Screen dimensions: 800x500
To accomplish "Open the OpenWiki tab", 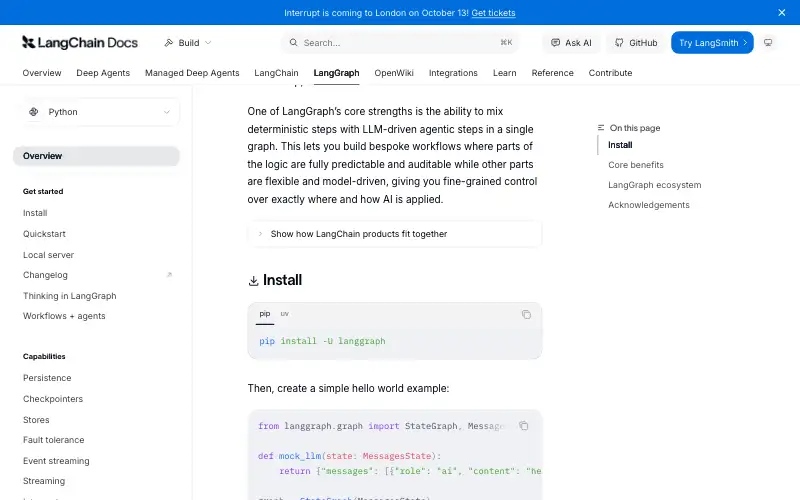I will point(394,73).
